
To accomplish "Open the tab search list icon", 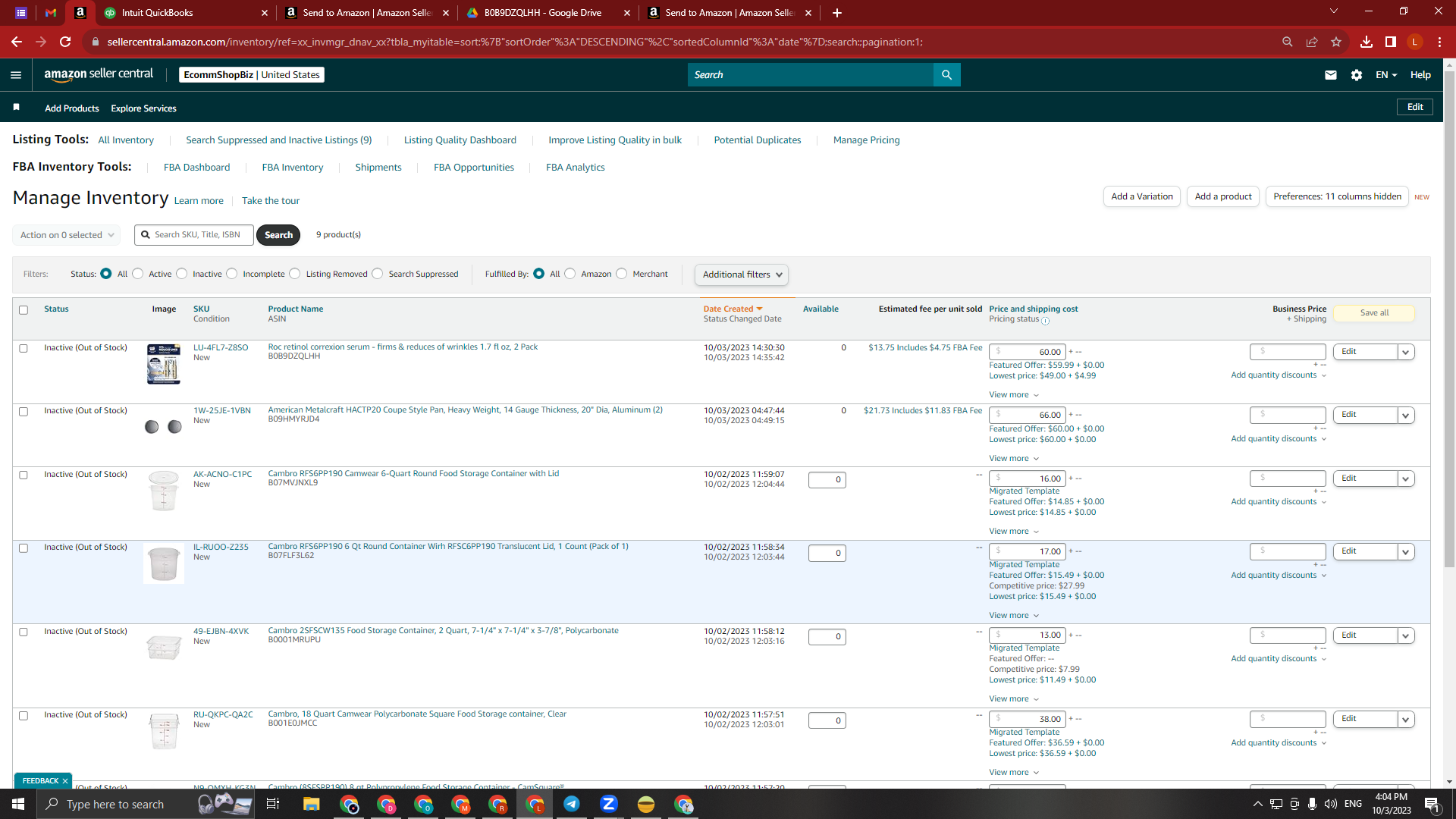I will (21, 13).
